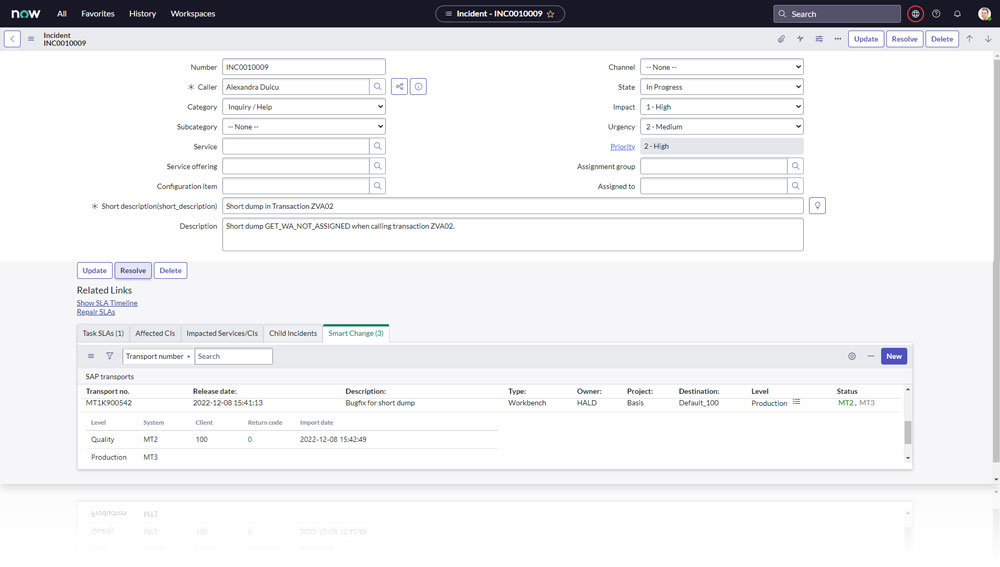Image resolution: width=1000 pixels, height=567 pixels.
Task: Open the Impact dropdown showing 1 - High
Action: pos(721,107)
